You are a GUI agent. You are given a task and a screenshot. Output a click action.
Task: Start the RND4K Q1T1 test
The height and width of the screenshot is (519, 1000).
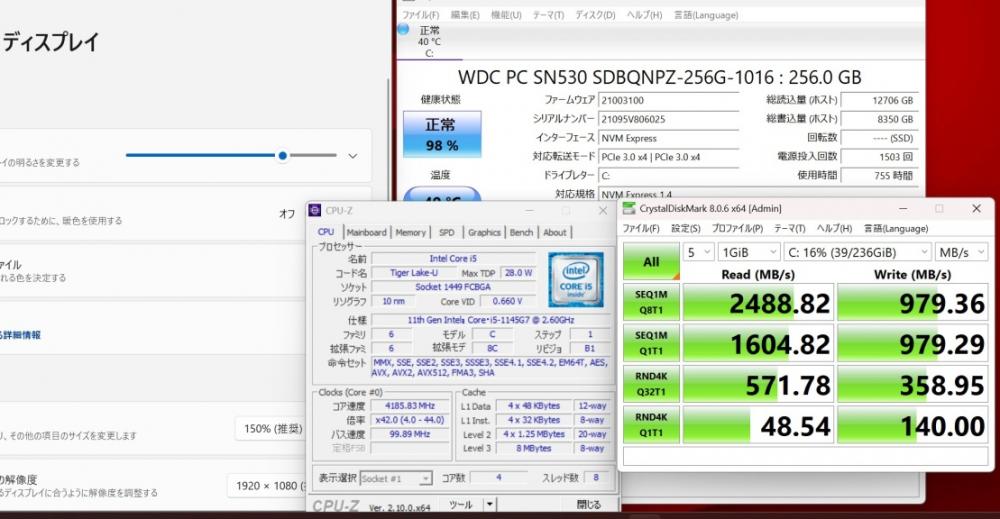tap(651, 425)
